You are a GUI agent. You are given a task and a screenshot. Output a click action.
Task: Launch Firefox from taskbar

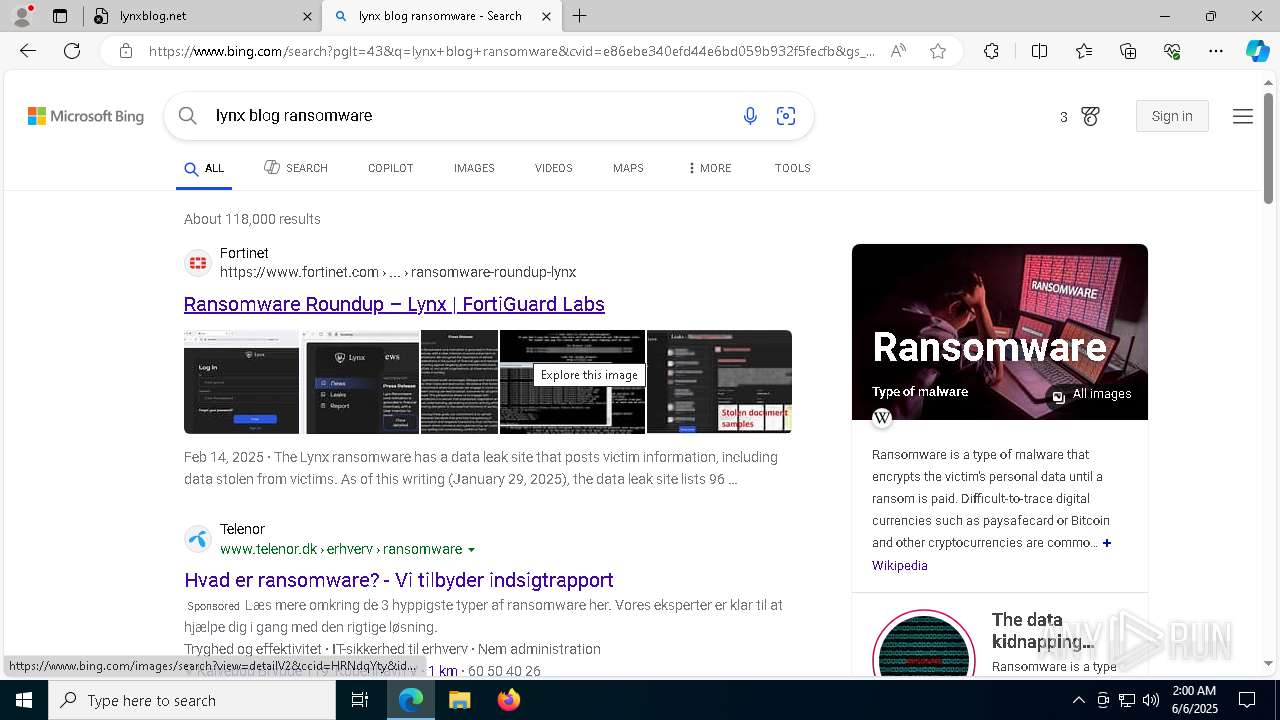(x=508, y=700)
